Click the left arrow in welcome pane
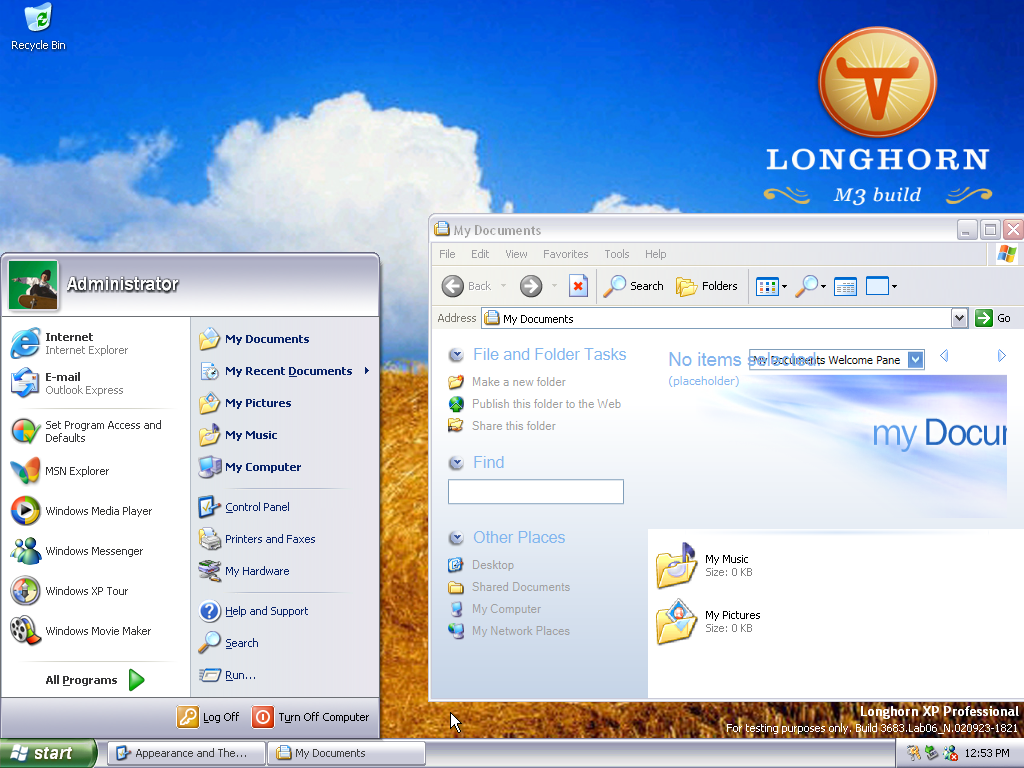This screenshot has height=768, width=1024. point(944,356)
